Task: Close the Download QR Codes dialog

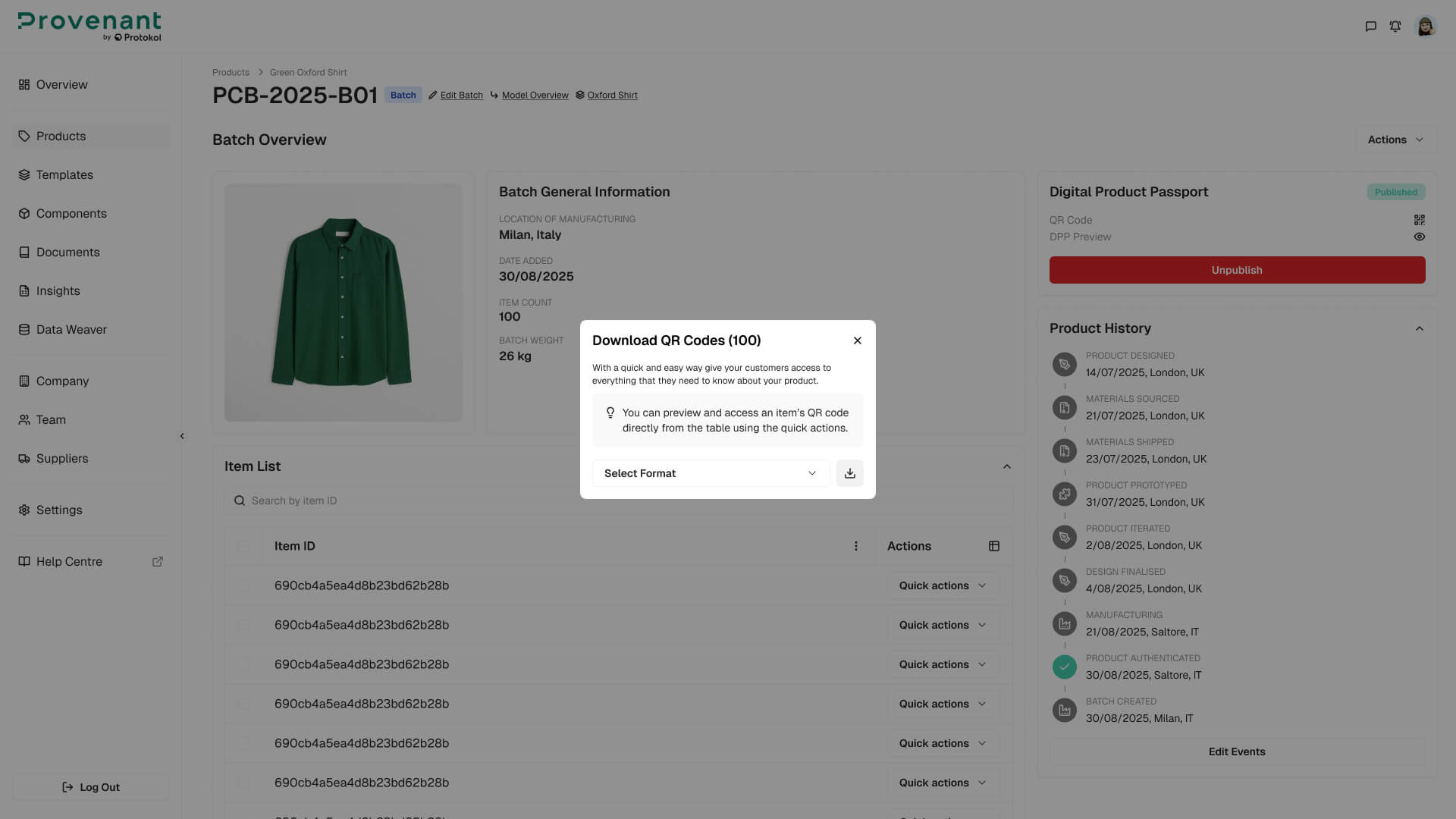Action: [857, 340]
